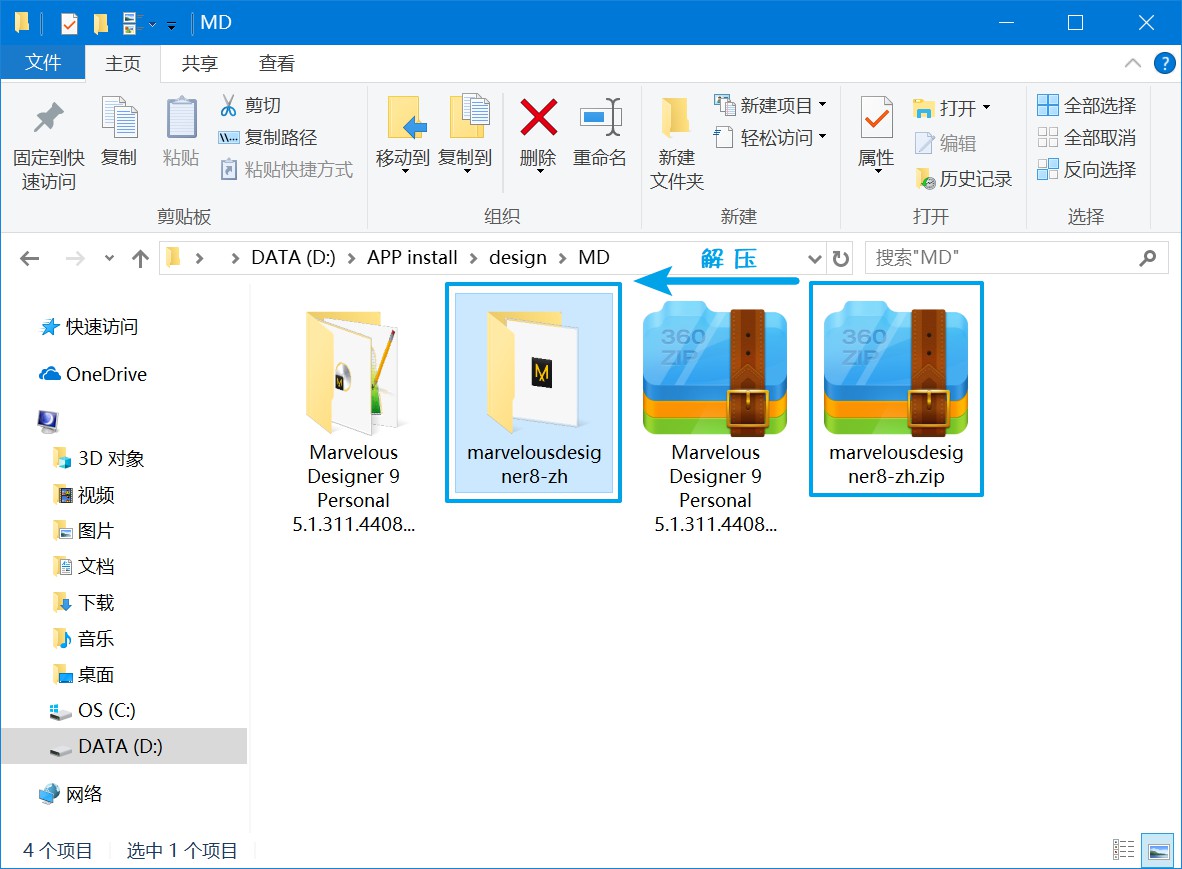
Task: Click APP install in the breadcrumb path
Action: click(412, 258)
